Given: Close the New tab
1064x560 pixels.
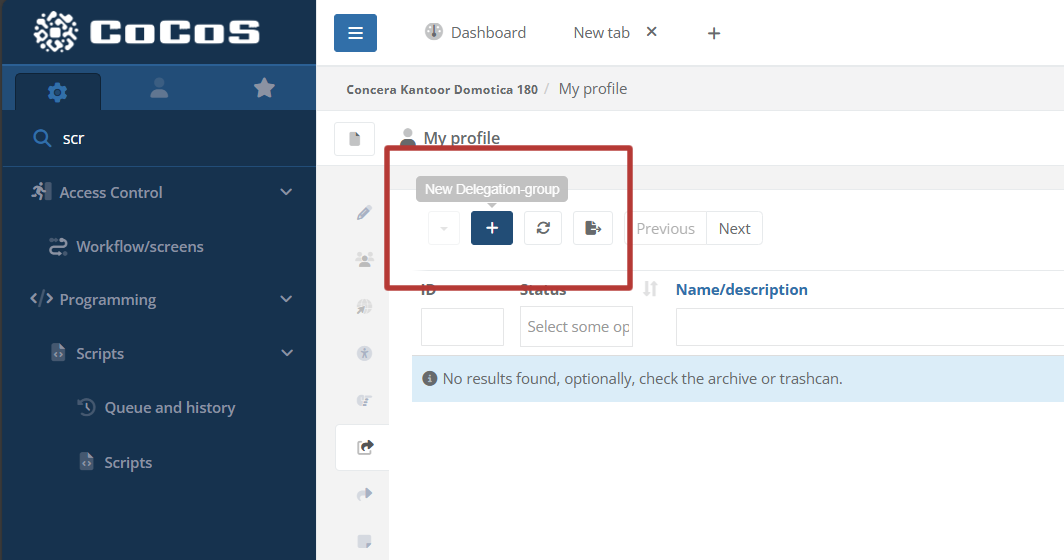Looking at the screenshot, I should pos(652,32).
